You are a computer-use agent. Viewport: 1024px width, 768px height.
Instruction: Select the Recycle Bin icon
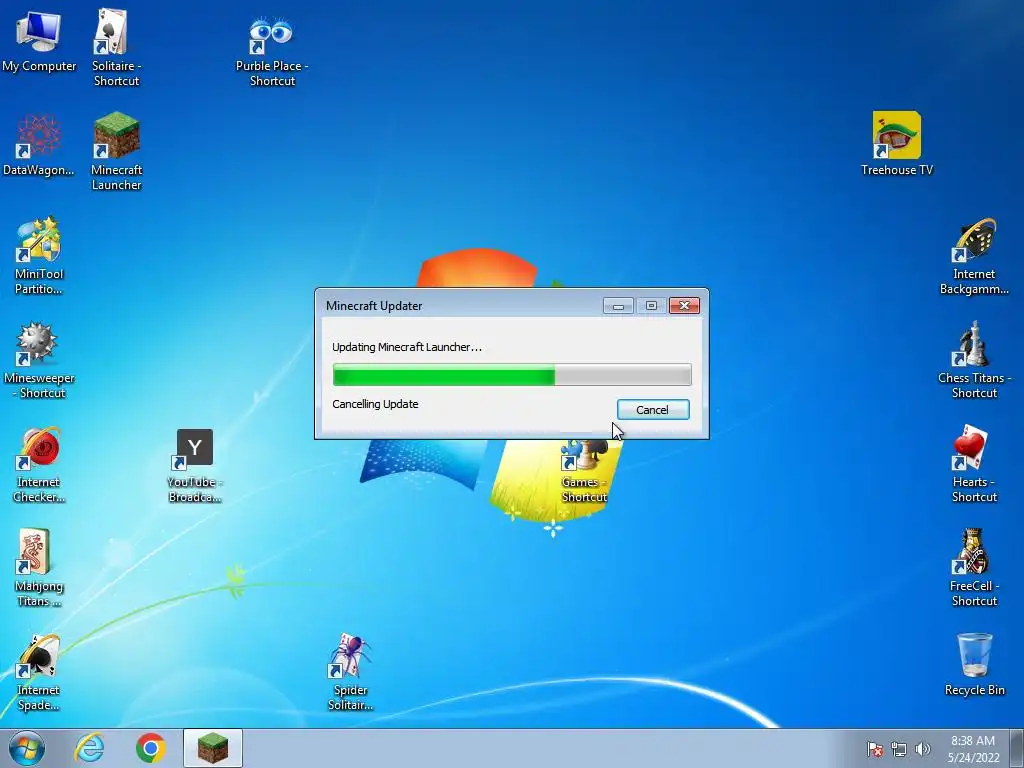(x=974, y=664)
